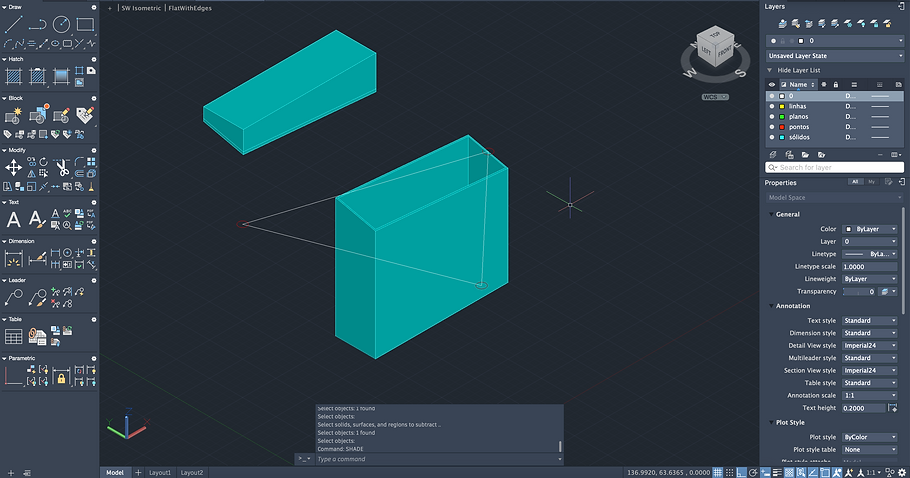Collapse the Hide Layer List triangle
Screen dimensions: 910x478
pyautogui.click(x=770, y=70)
